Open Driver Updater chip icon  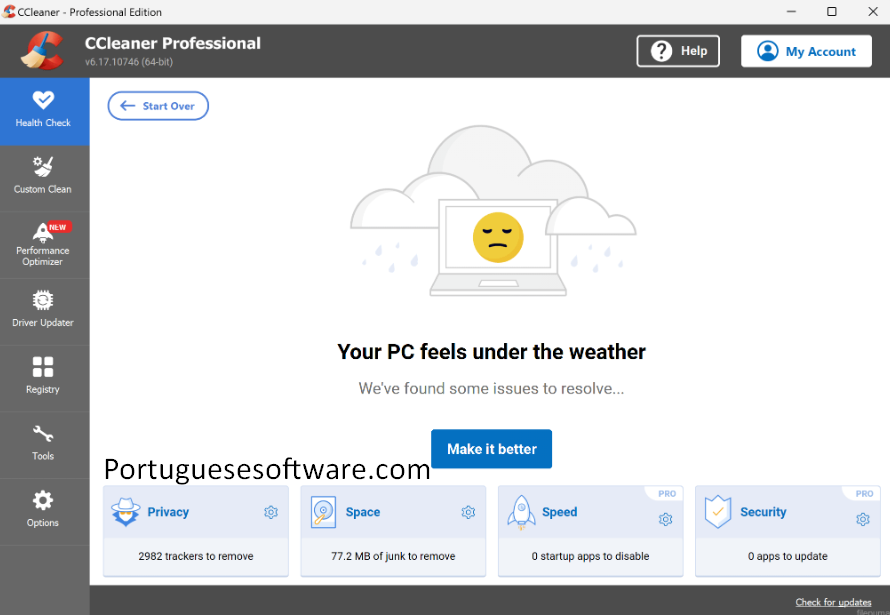pyautogui.click(x=43, y=300)
